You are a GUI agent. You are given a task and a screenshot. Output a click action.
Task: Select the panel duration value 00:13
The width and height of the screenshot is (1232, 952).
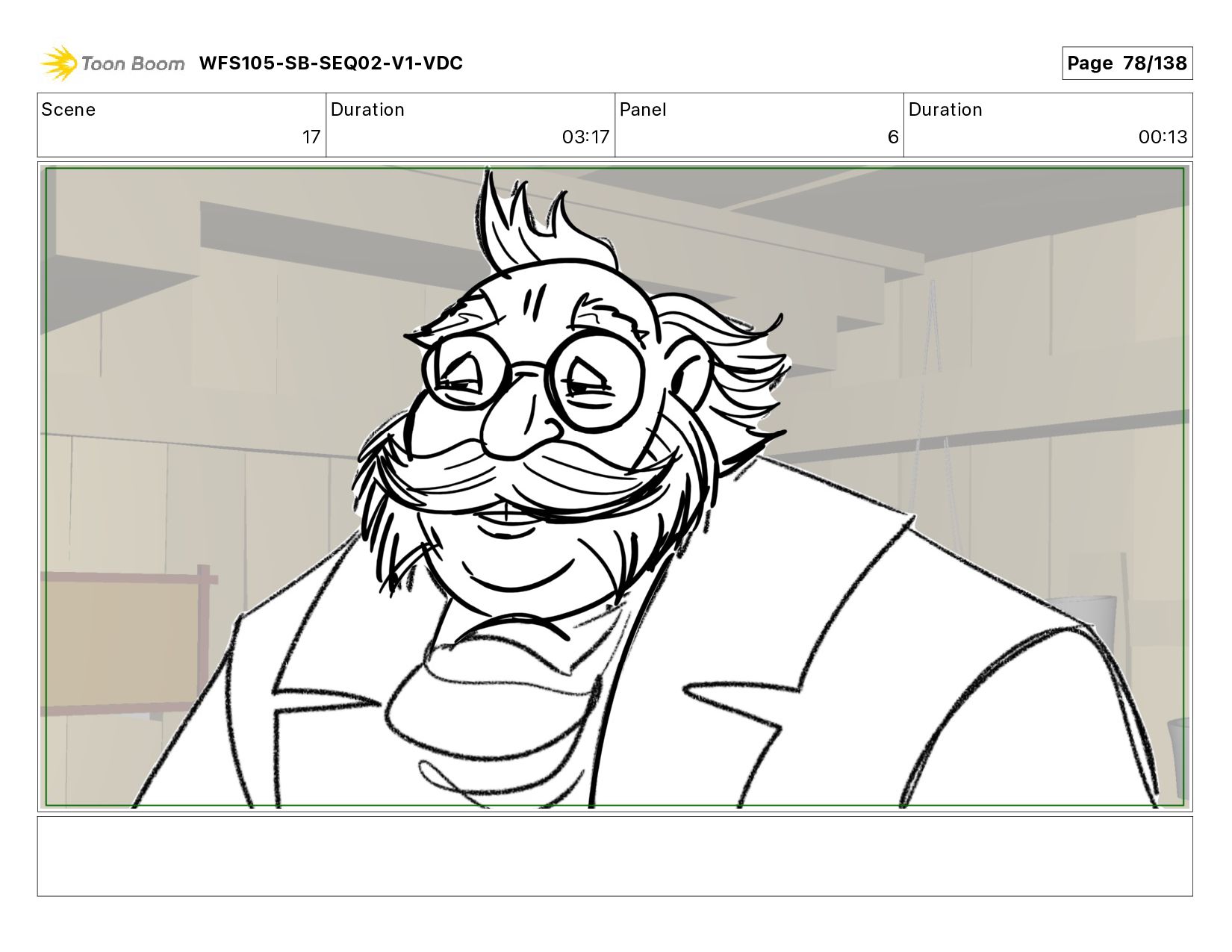click(x=1163, y=137)
